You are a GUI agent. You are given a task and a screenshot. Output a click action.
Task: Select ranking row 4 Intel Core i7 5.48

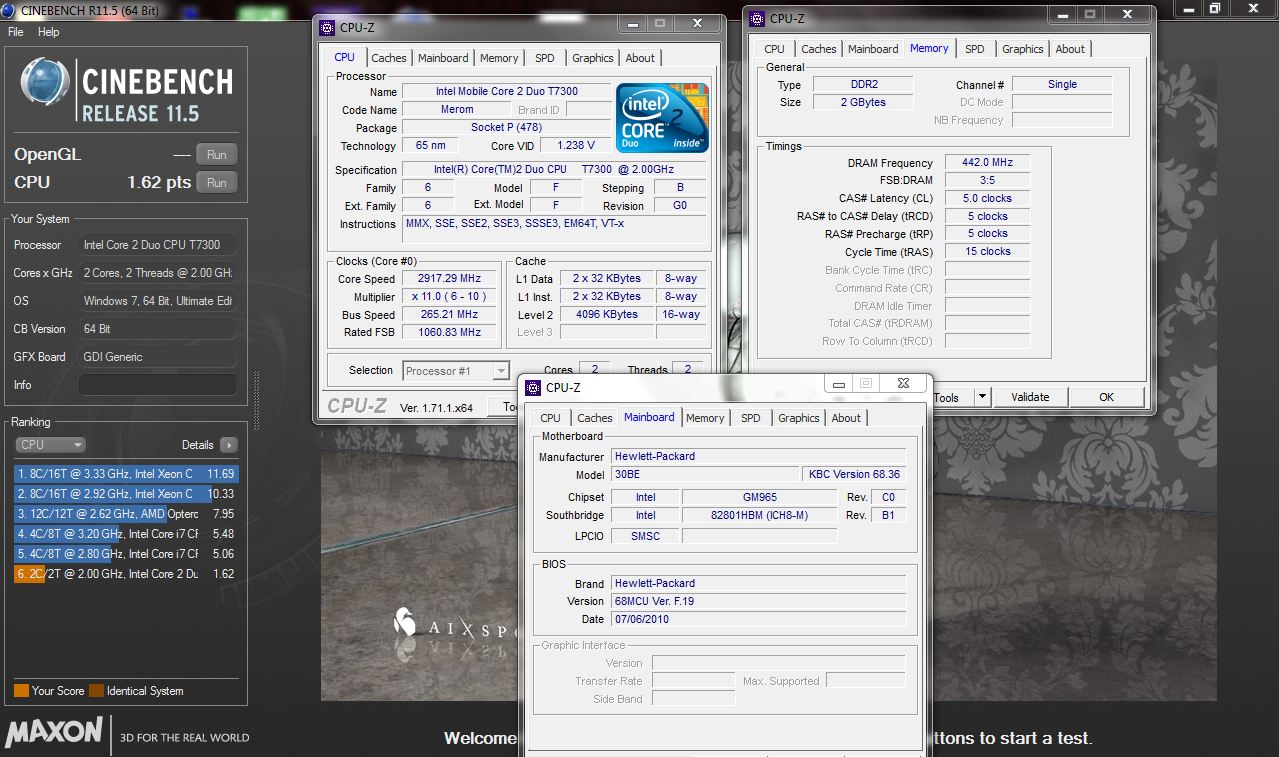[x=126, y=534]
